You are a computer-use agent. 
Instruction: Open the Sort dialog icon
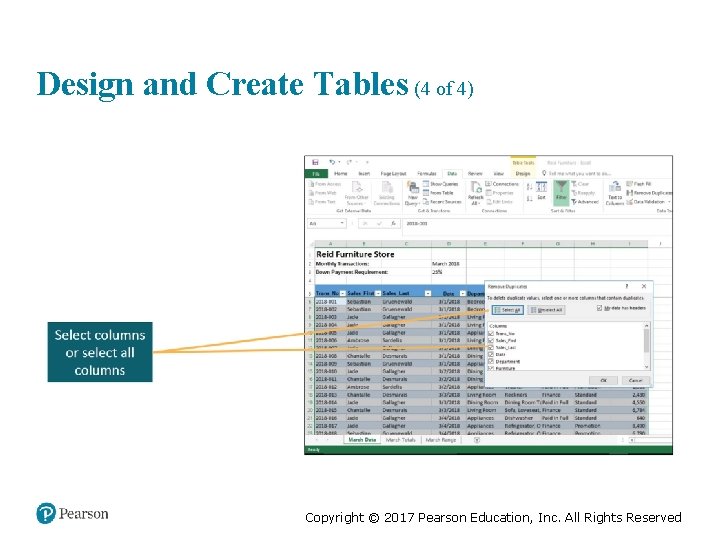coord(541,187)
